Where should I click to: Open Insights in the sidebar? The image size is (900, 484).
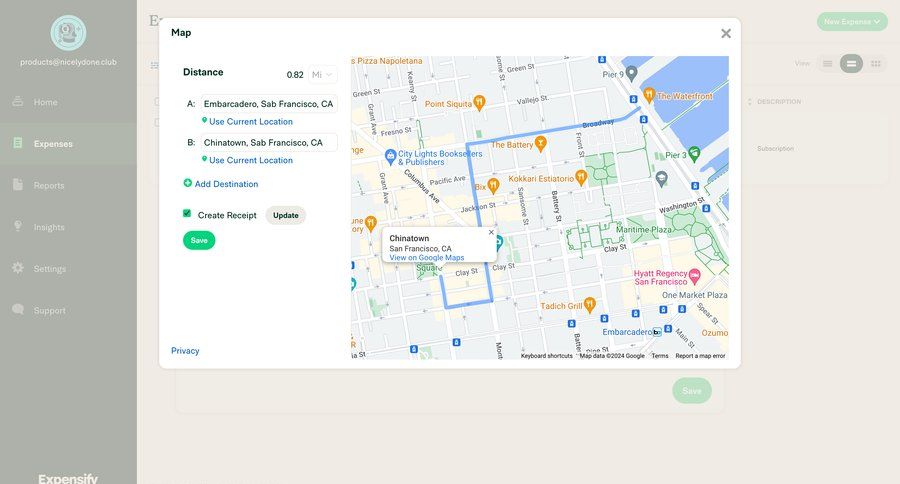48,227
